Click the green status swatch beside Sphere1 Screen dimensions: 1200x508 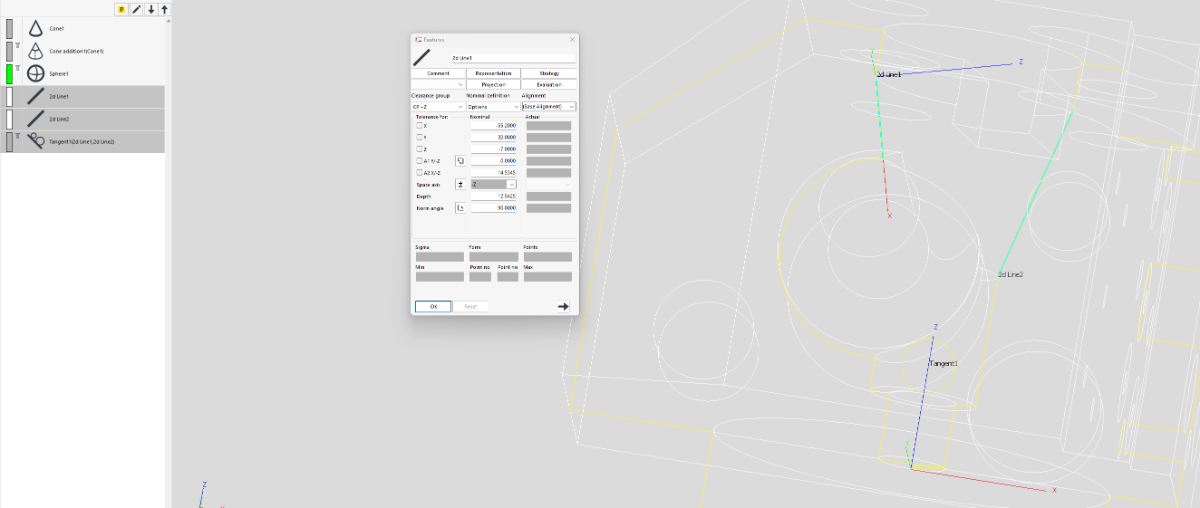(x=9, y=74)
